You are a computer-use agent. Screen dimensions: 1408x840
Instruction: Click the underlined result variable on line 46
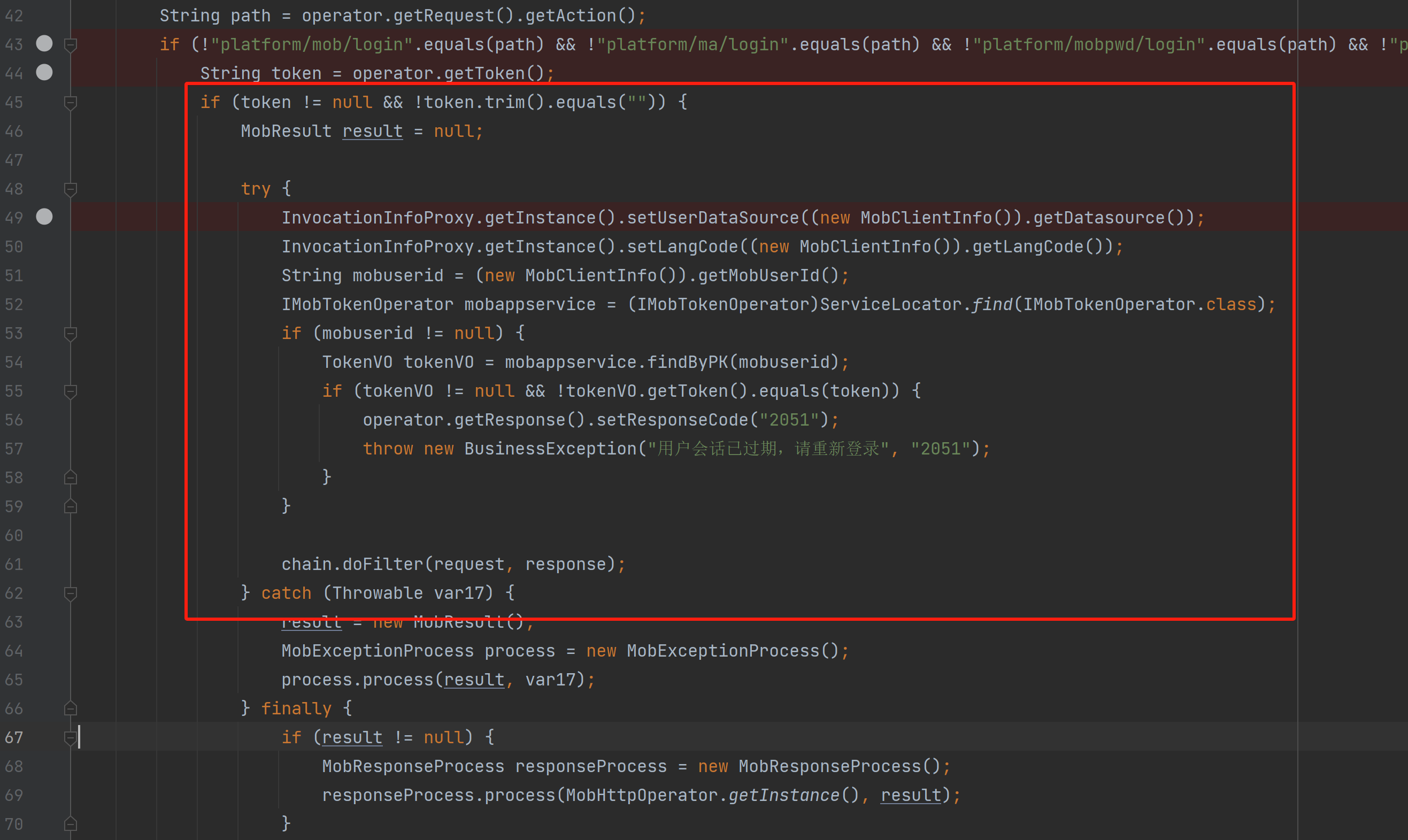372,132
